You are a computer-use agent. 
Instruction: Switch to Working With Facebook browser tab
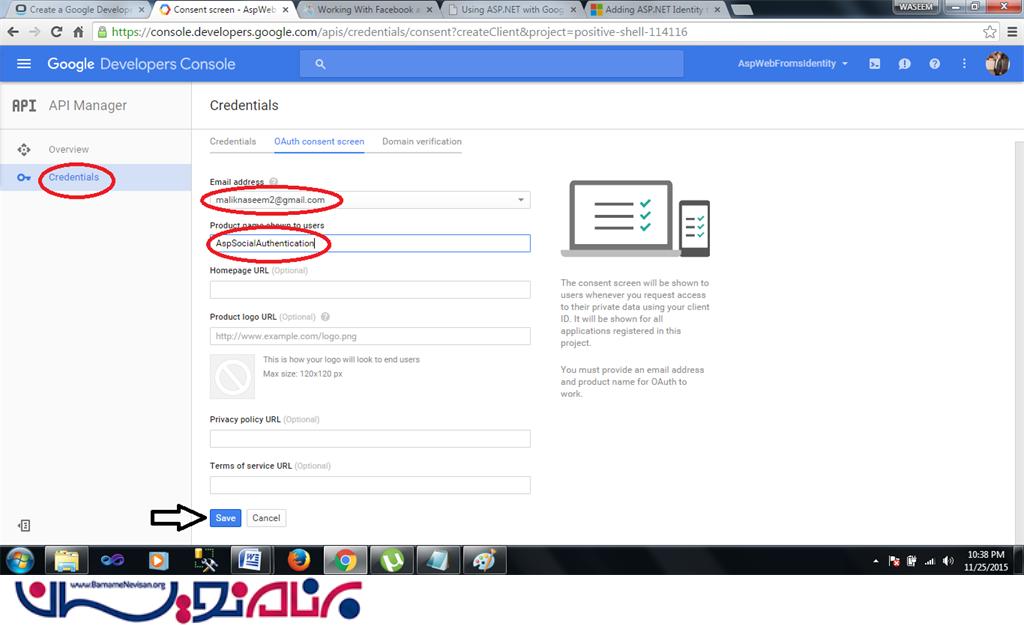368,10
